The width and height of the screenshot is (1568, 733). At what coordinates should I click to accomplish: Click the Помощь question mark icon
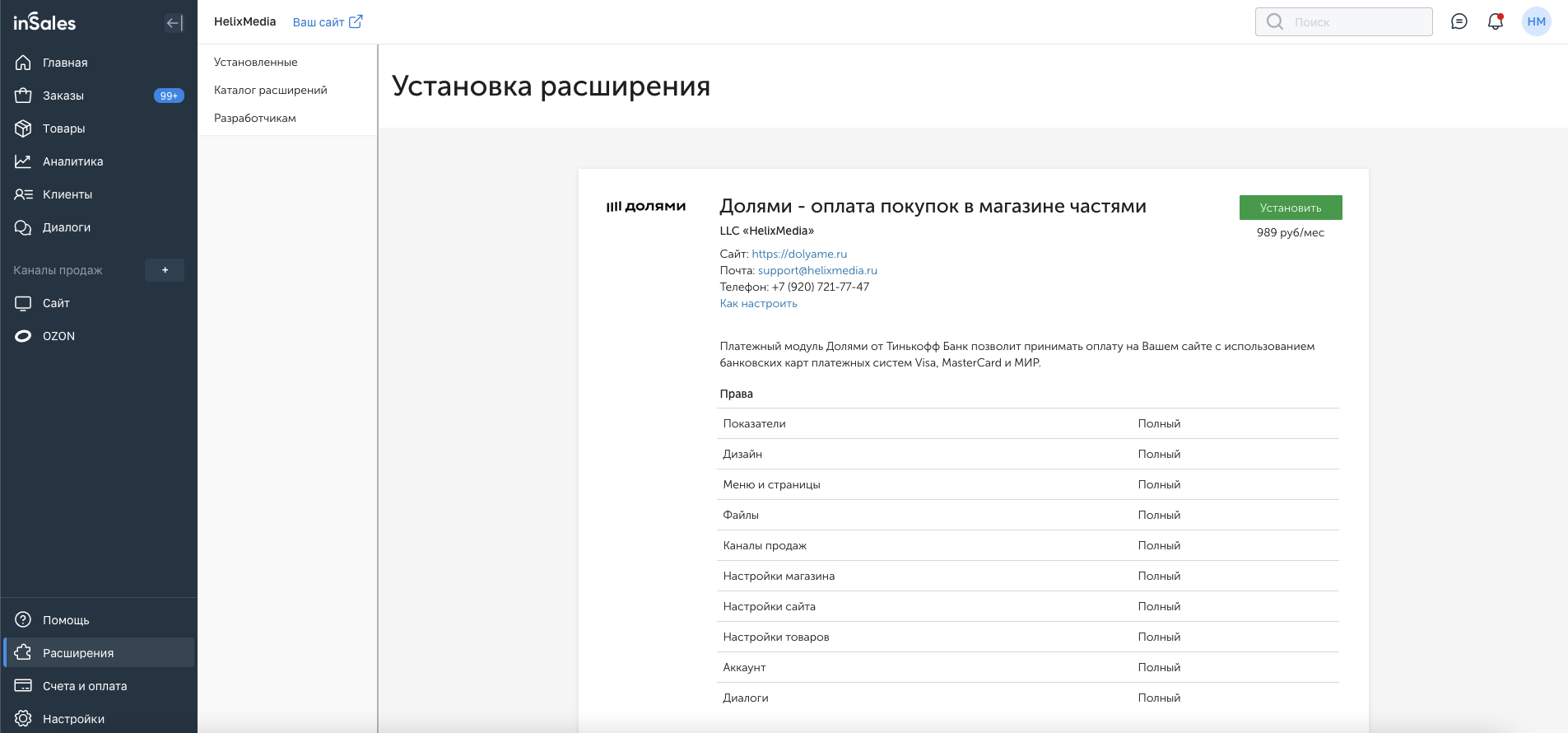23,620
